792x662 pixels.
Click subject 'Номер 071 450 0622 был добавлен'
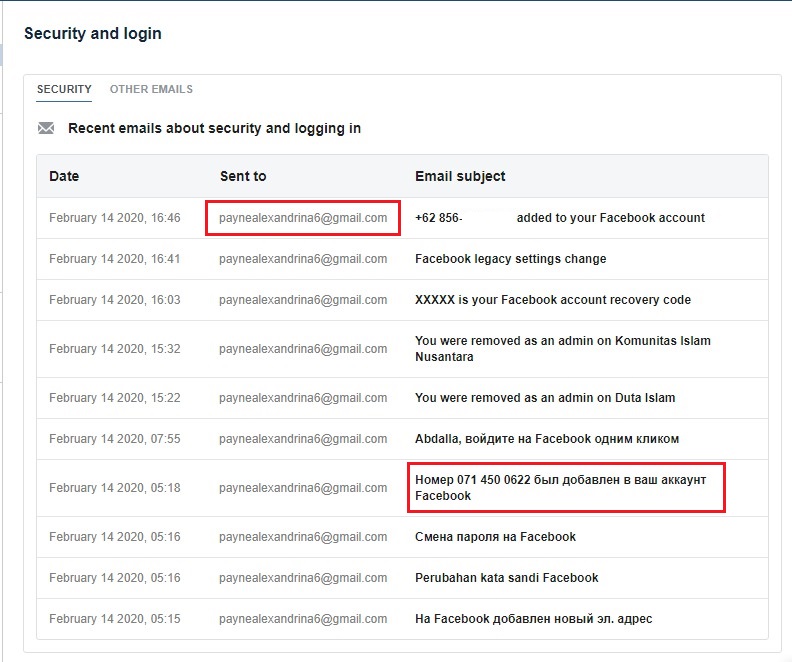click(561, 488)
